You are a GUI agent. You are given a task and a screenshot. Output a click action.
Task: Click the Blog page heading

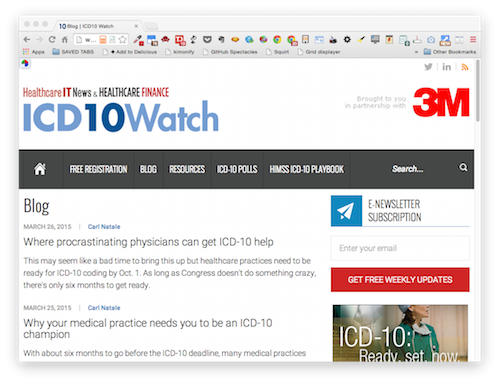(36, 206)
